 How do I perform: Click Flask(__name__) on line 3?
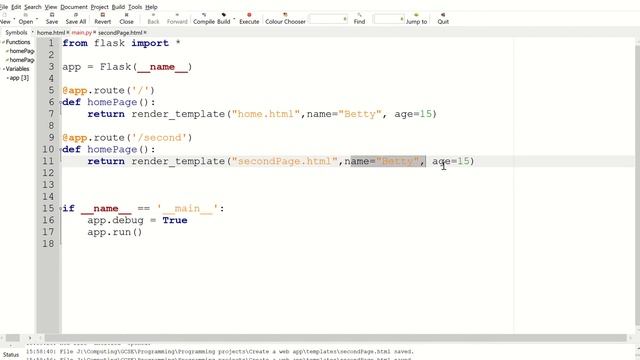[x=146, y=67]
